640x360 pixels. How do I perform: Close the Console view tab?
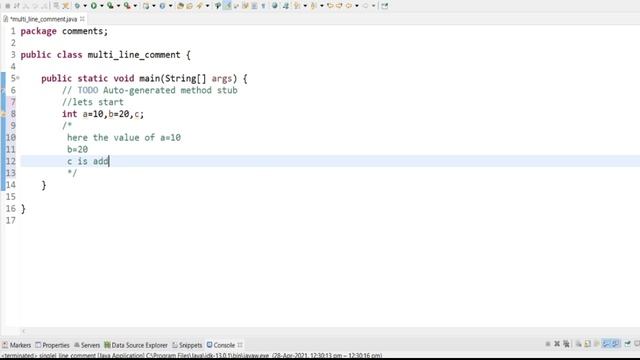tap(240, 345)
